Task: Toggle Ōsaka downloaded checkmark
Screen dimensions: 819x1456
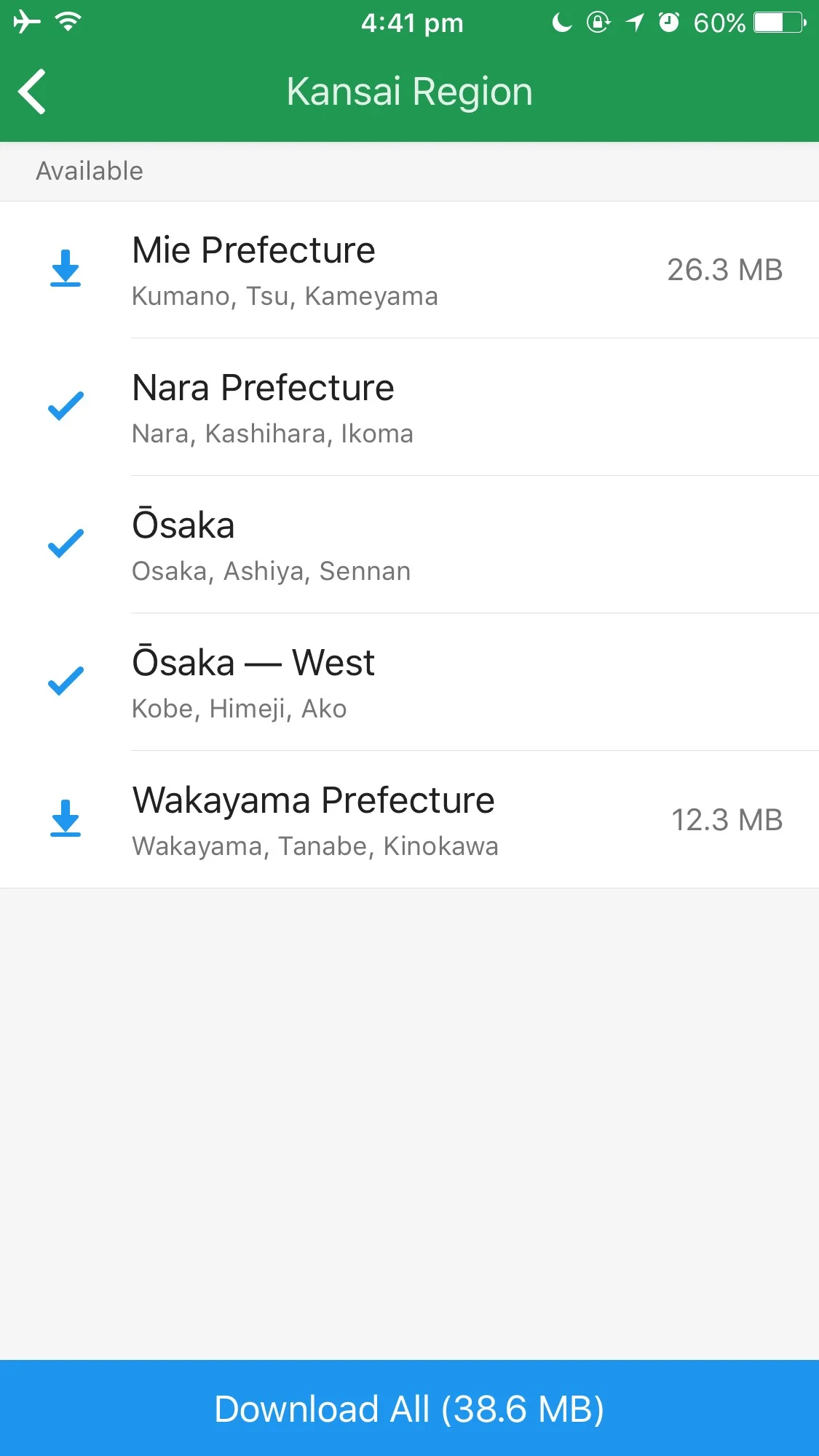Action: [x=66, y=544]
